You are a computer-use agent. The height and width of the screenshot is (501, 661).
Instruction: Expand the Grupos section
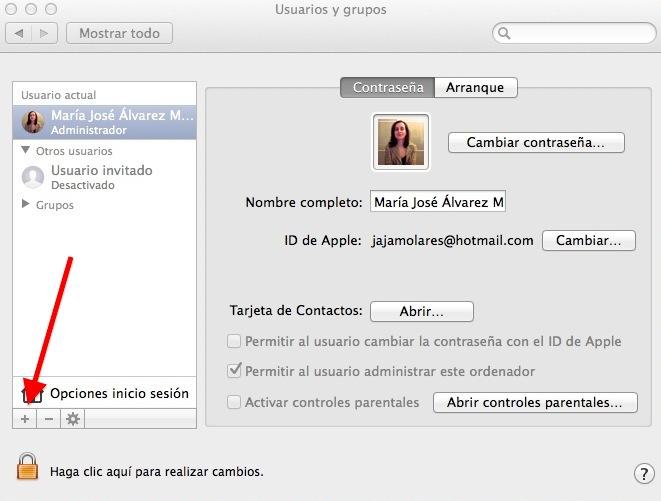(x=27, y=205)
